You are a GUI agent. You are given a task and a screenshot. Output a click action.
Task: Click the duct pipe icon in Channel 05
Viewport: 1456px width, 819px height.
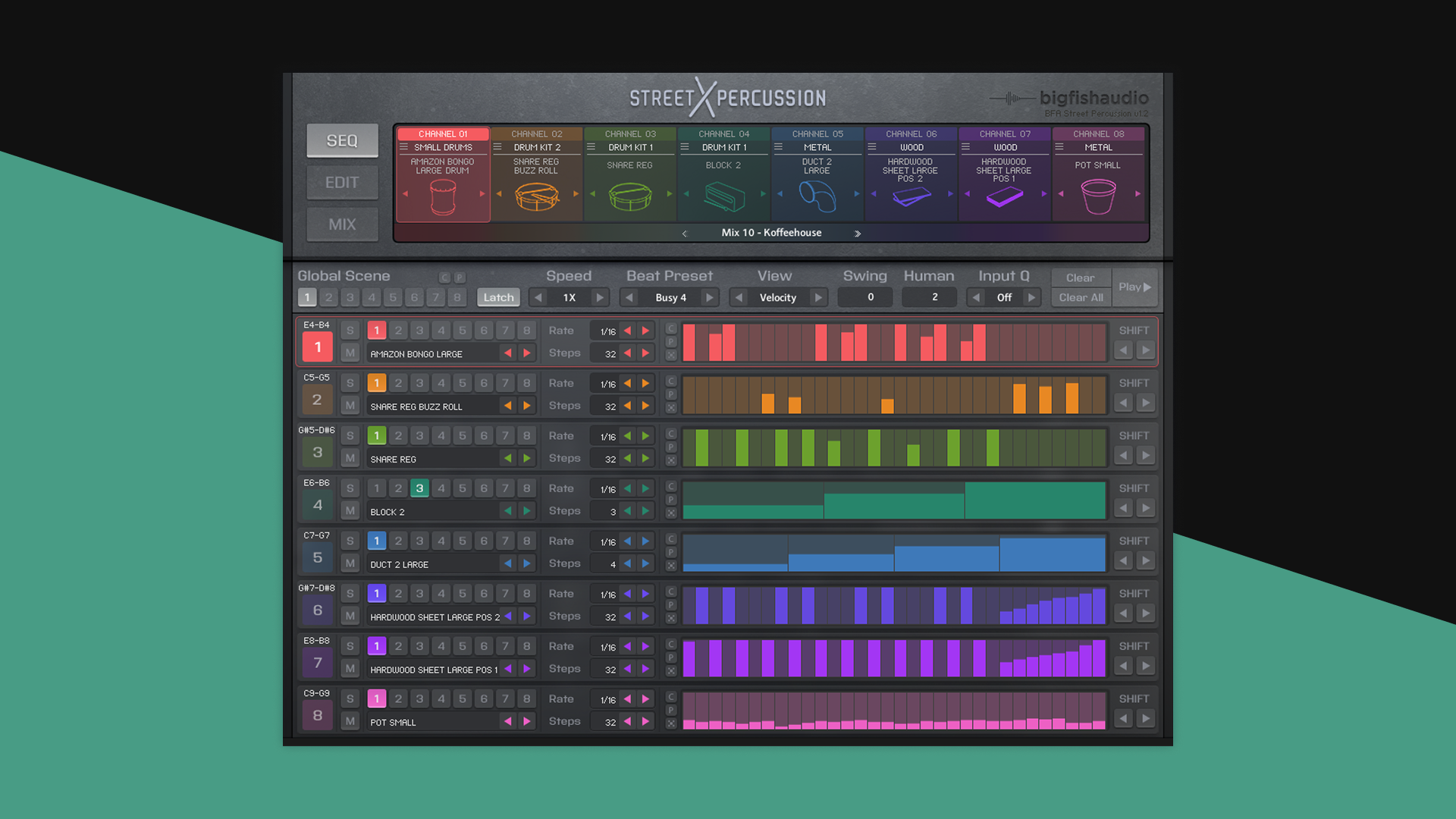(x=817, y=197)
